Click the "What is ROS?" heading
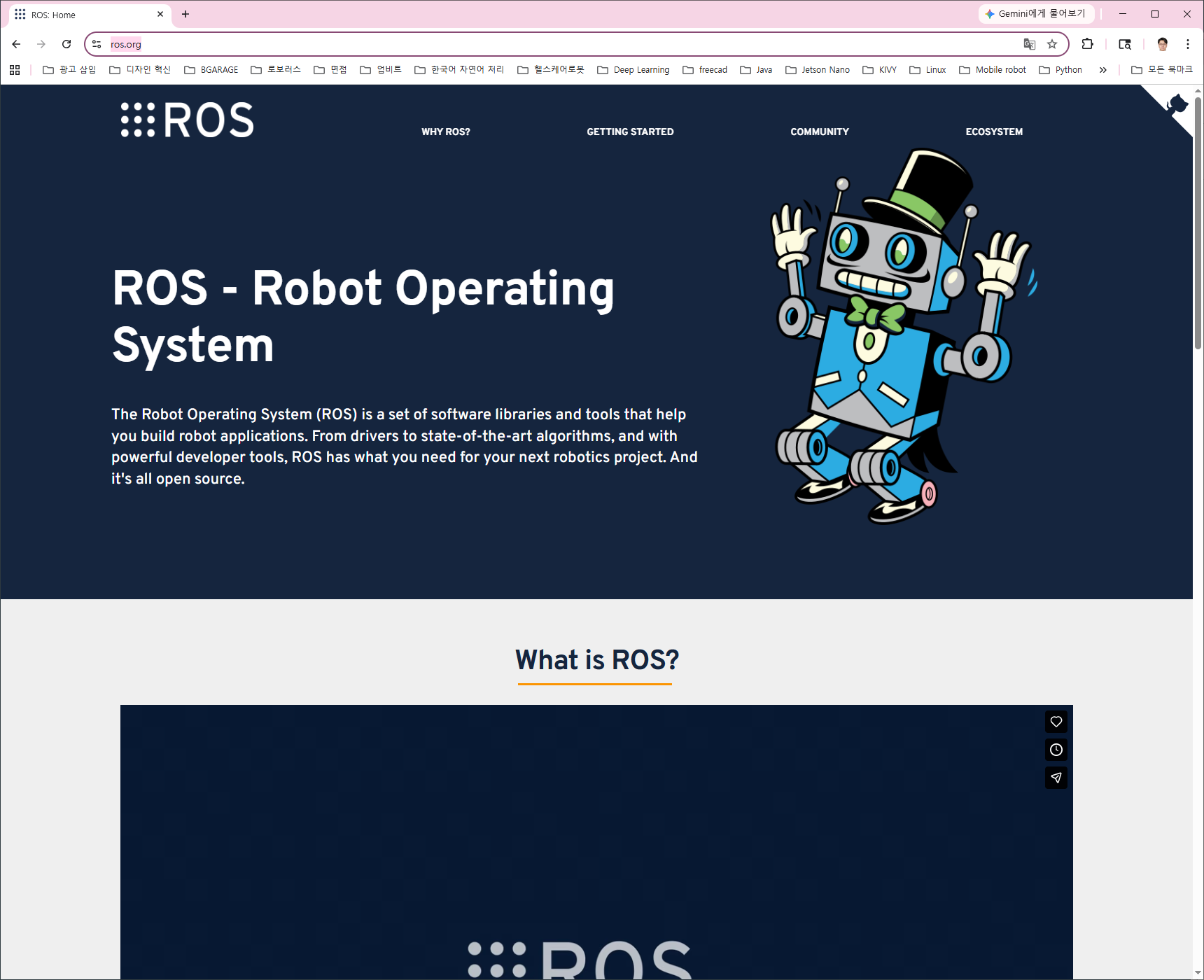Image resolution: width=1204 pixels, height=980 pixels. [597, 659]
